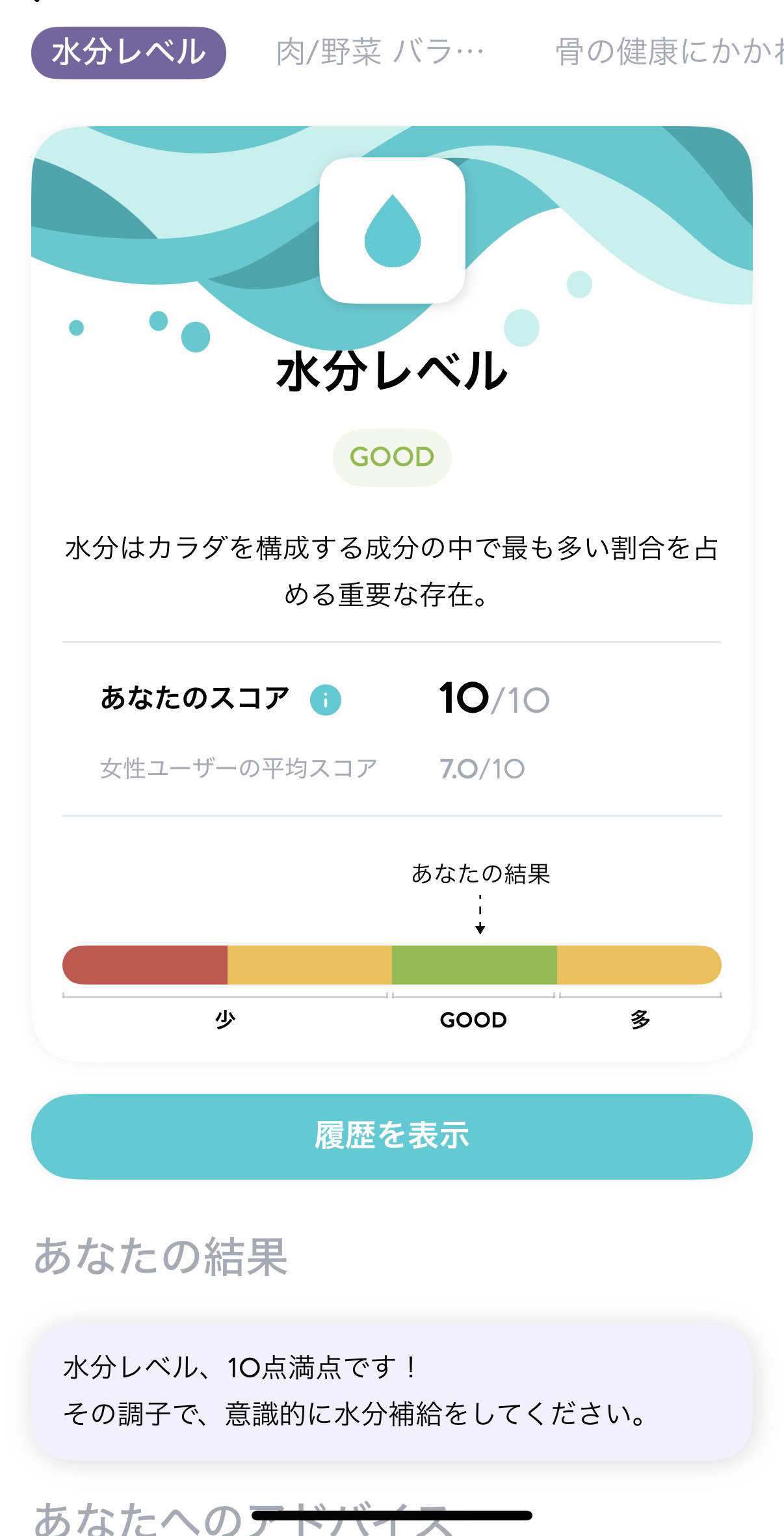Tap the dashed result arrow marker
Image resolution: width=784 pixels, height=1536 pixels.
tap(480, 914)
